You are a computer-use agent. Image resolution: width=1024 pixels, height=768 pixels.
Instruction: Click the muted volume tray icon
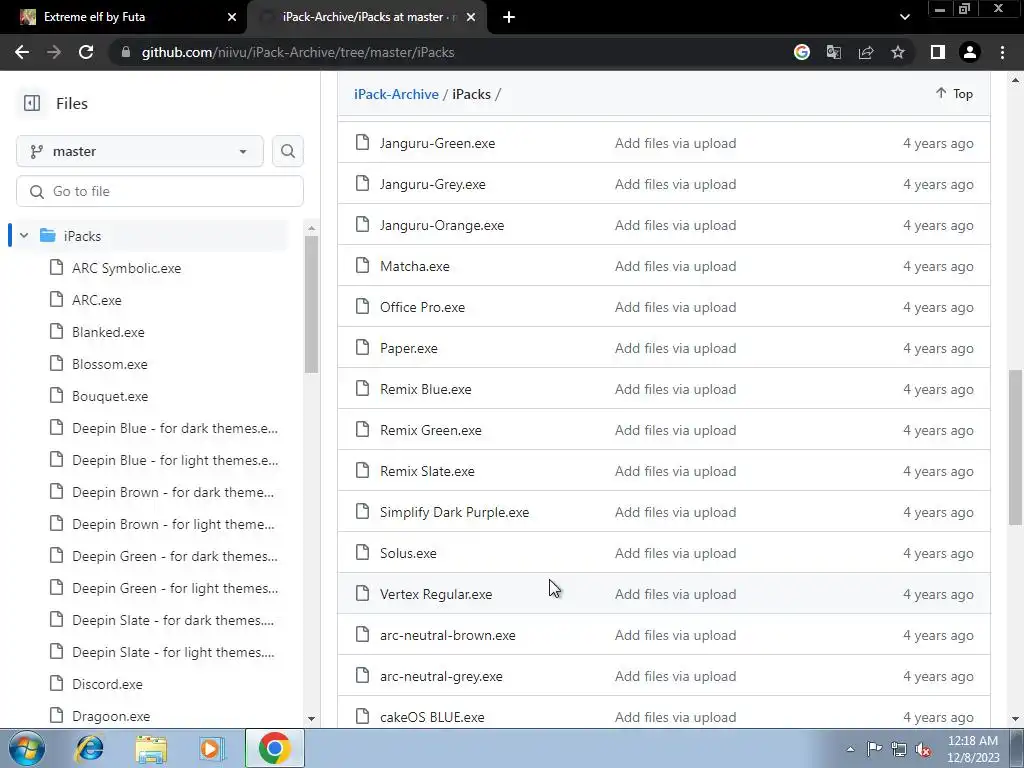click(x=923, y=750)
